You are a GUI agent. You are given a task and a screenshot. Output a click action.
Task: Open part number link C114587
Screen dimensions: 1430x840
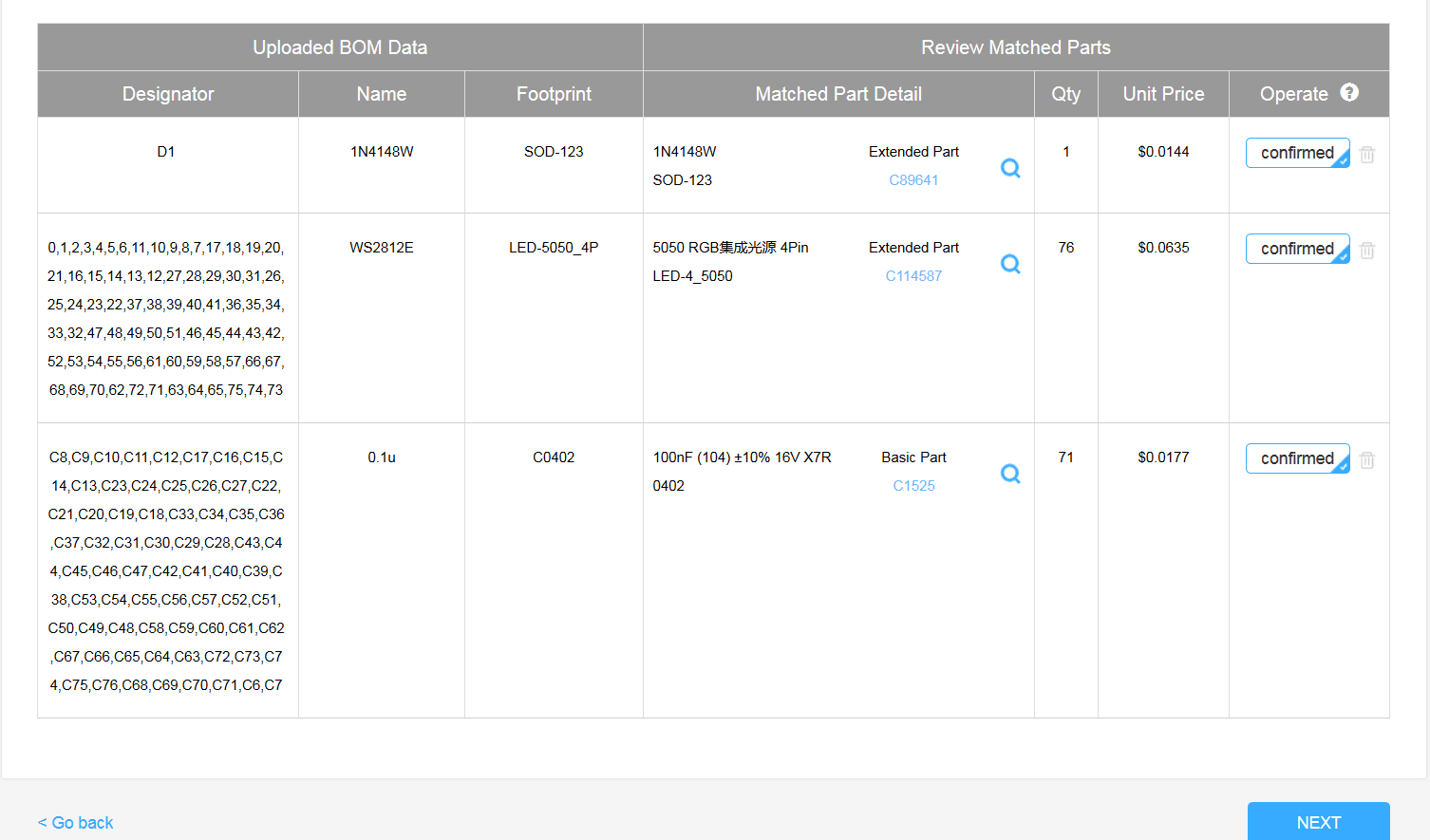coord(913,275)
